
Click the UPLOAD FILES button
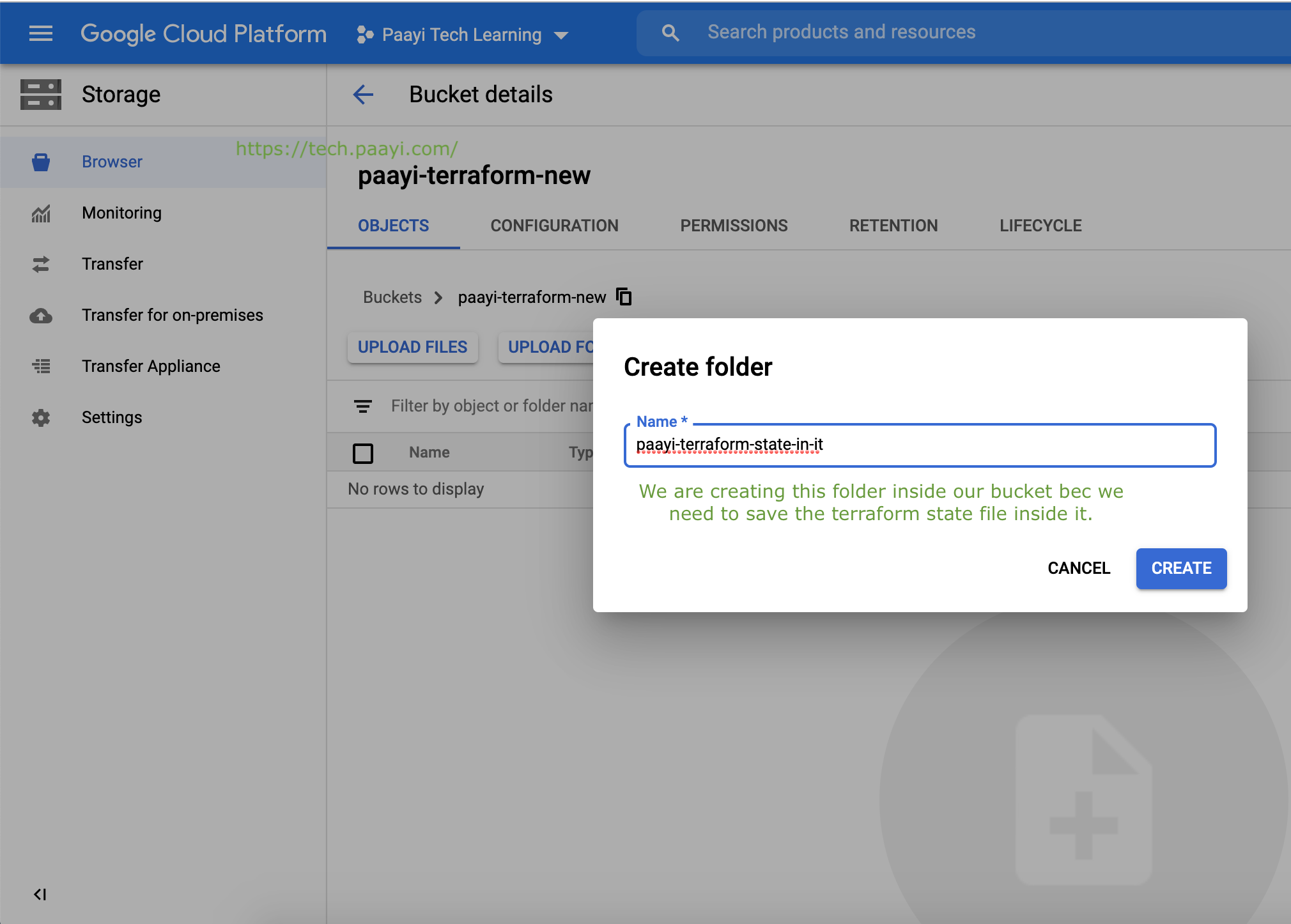pyautogui.click(x=413, y=347)
